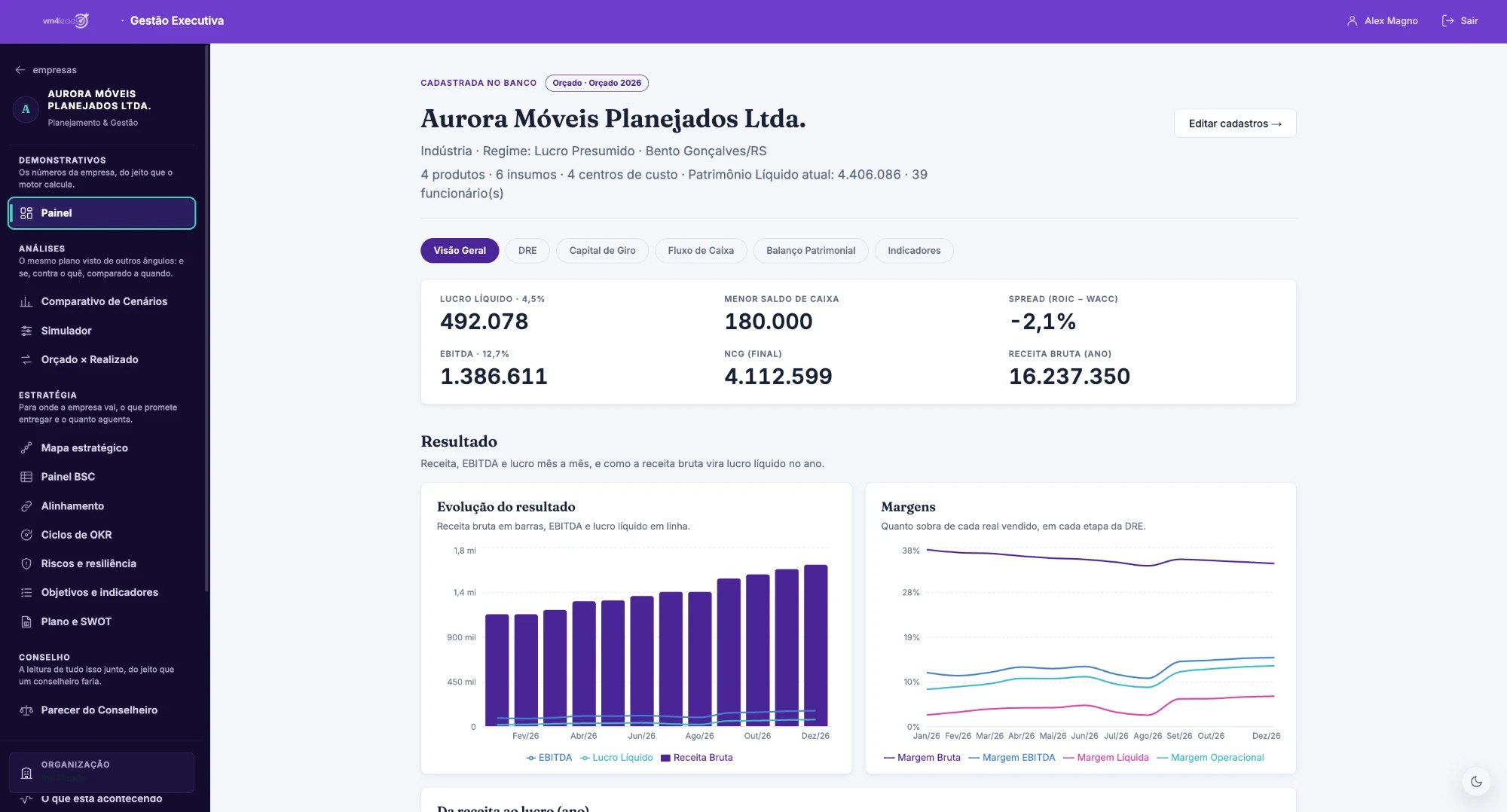Click the Sair logout icon

(x=1447, y=21)
